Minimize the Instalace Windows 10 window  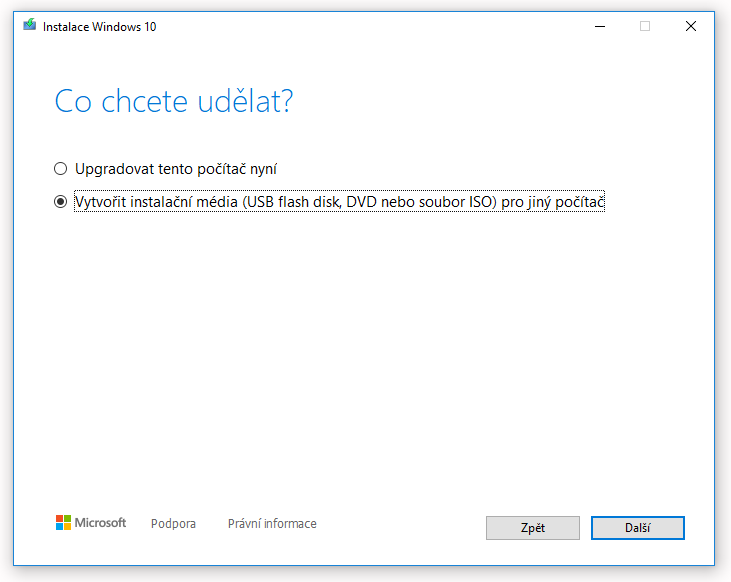(x=600, y=26)
